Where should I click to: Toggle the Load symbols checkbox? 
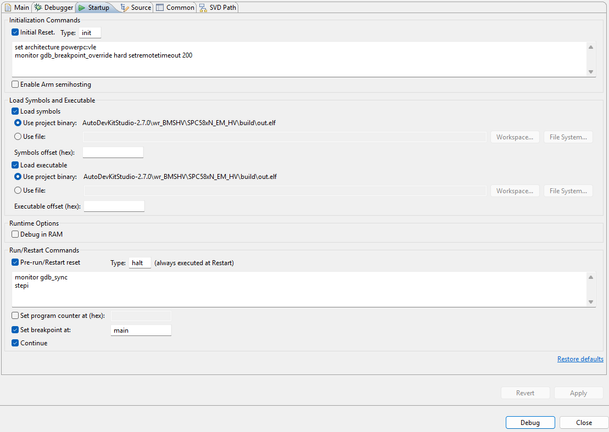click(15, 111)
